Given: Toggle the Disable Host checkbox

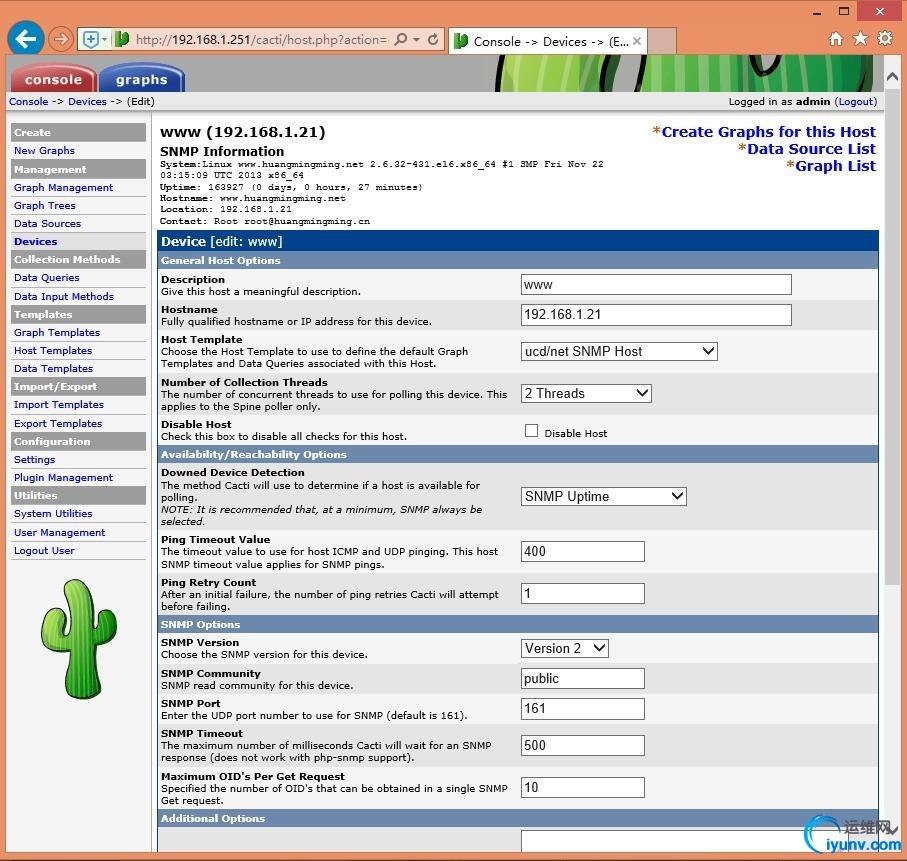Looking at the screenshot, I should click(531, 430).
